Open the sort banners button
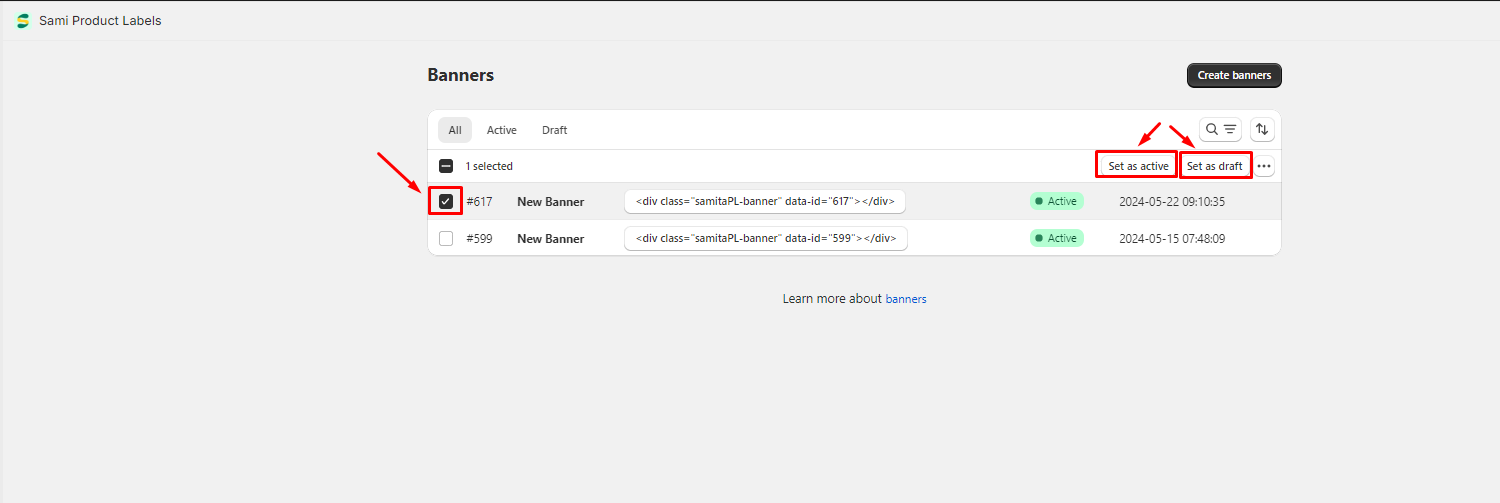Viewport: 1500px width, 503px height. [1262, 129]
